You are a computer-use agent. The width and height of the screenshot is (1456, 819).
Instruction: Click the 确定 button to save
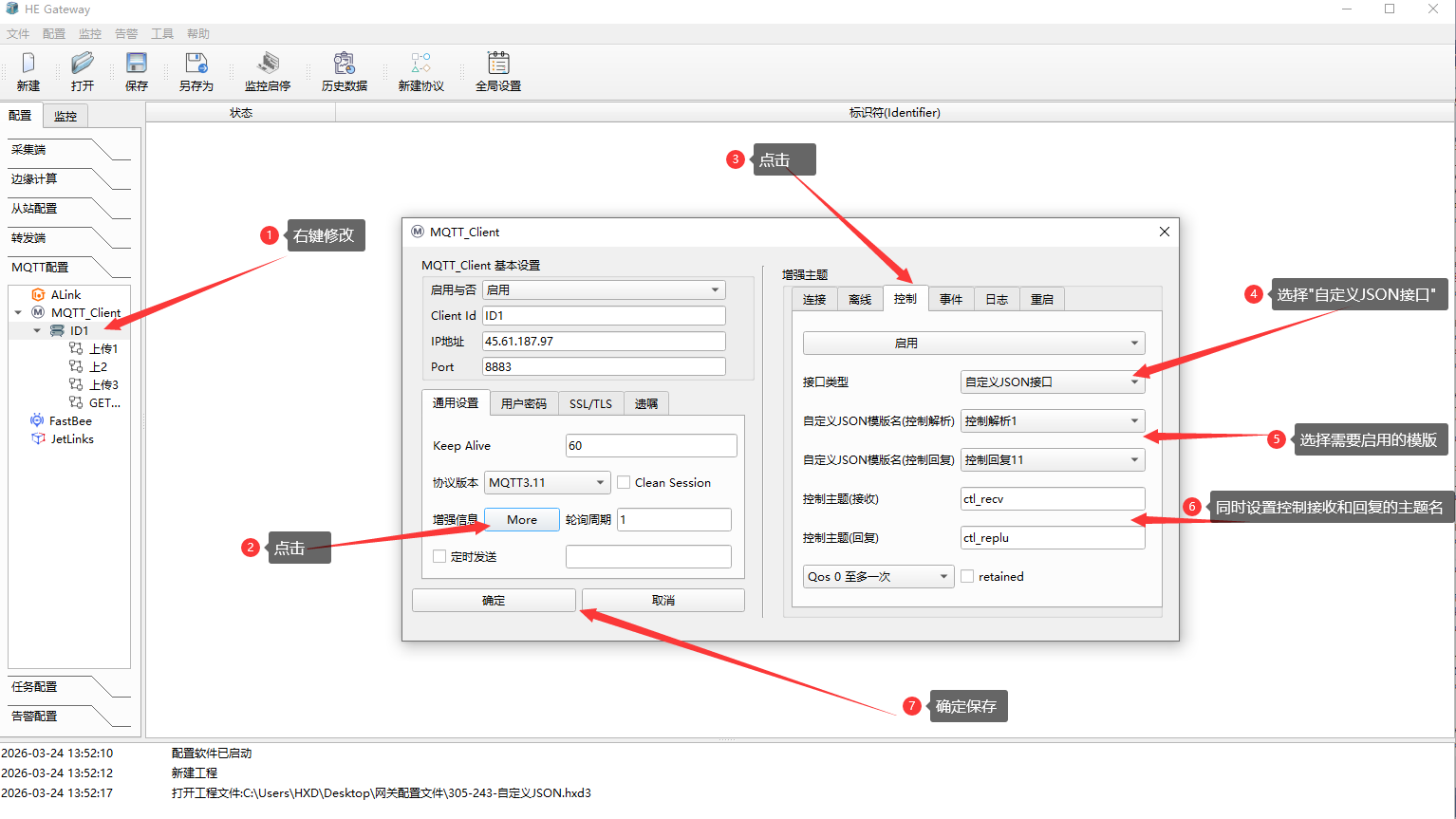coord(494,600)
